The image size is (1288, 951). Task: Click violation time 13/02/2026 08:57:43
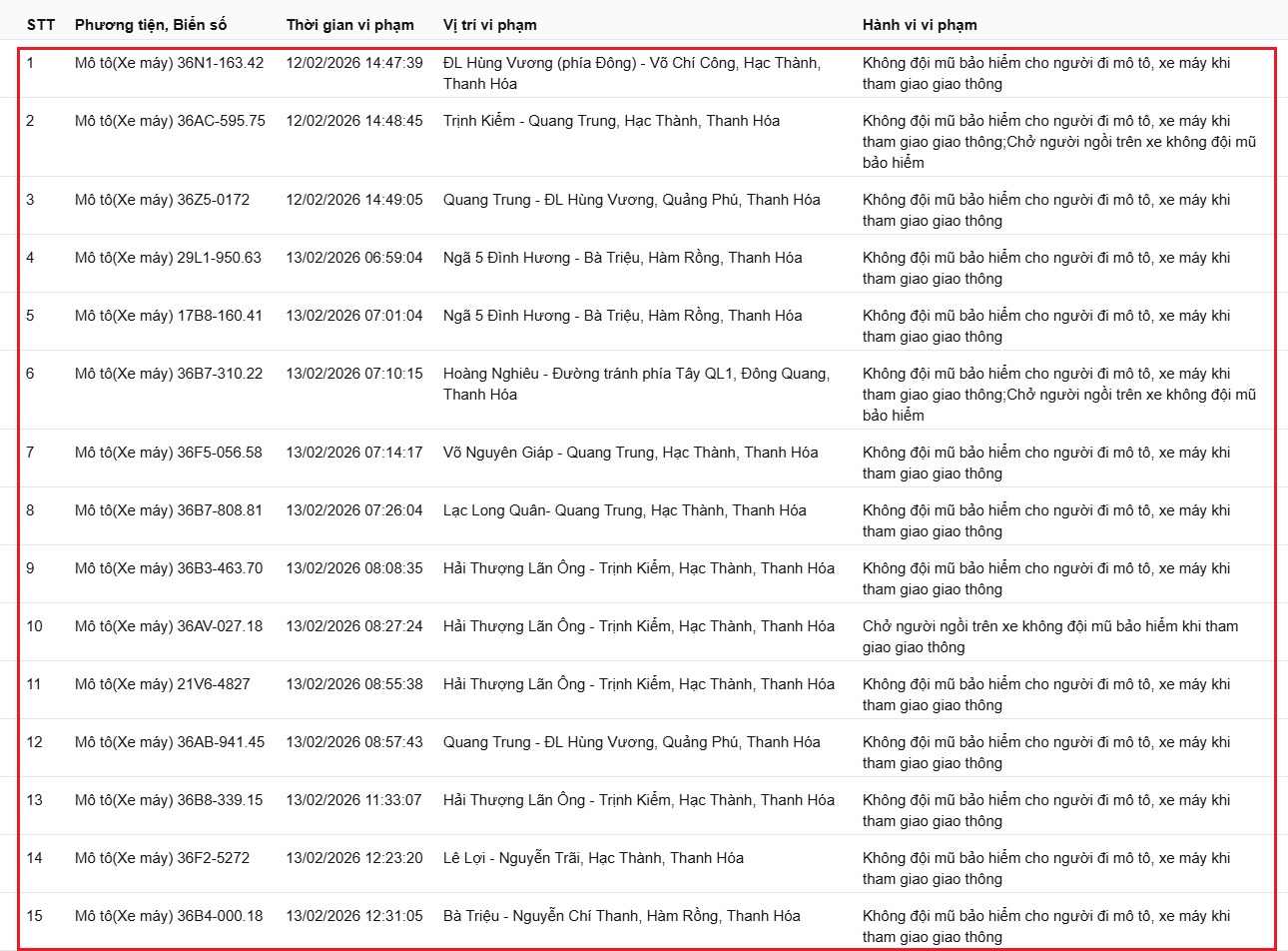(353, 742)
